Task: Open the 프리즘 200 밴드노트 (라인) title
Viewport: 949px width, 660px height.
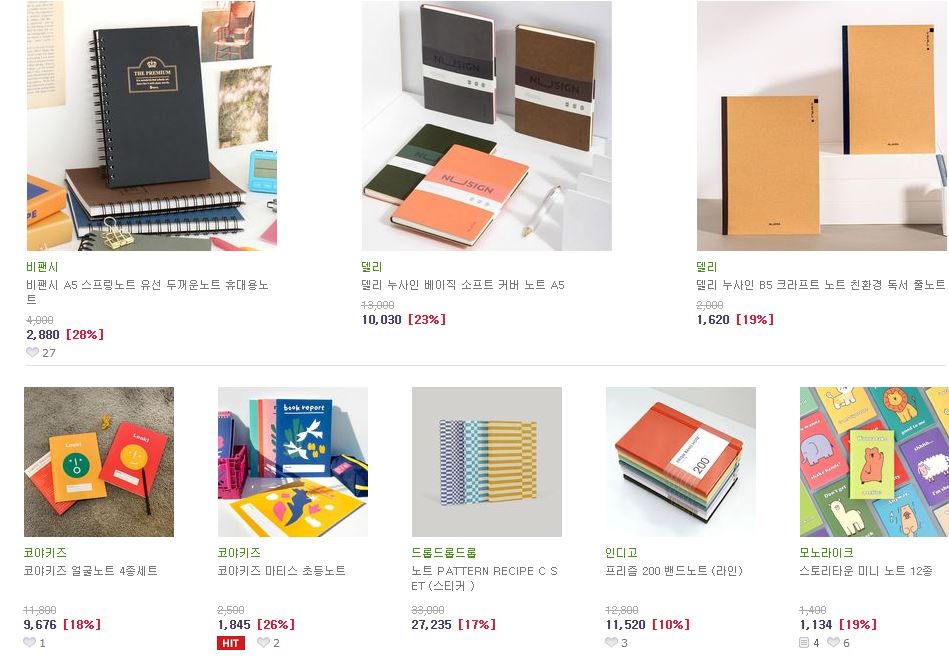Action: (674, 570)
